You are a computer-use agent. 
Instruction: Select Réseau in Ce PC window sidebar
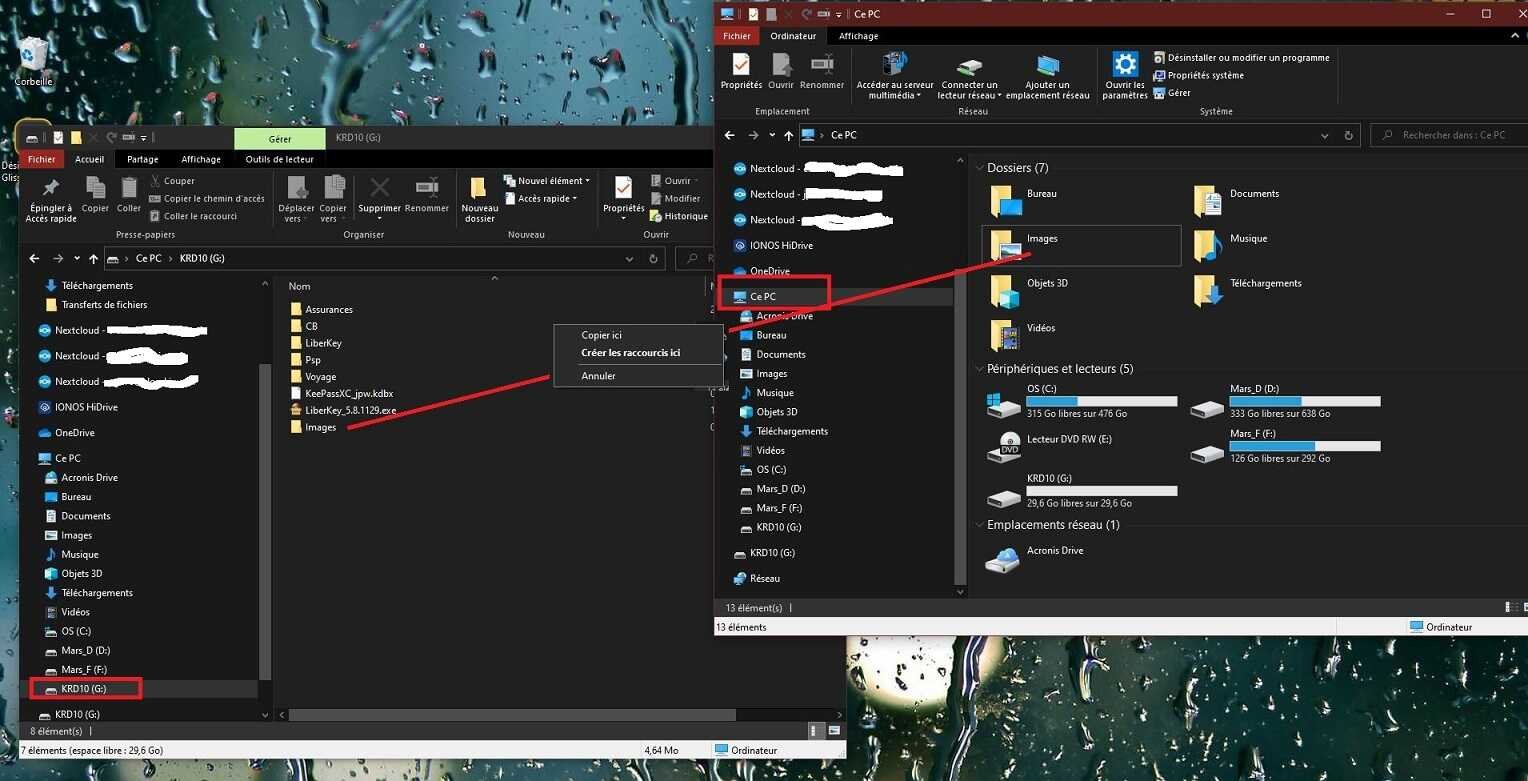tap(756, 578)
